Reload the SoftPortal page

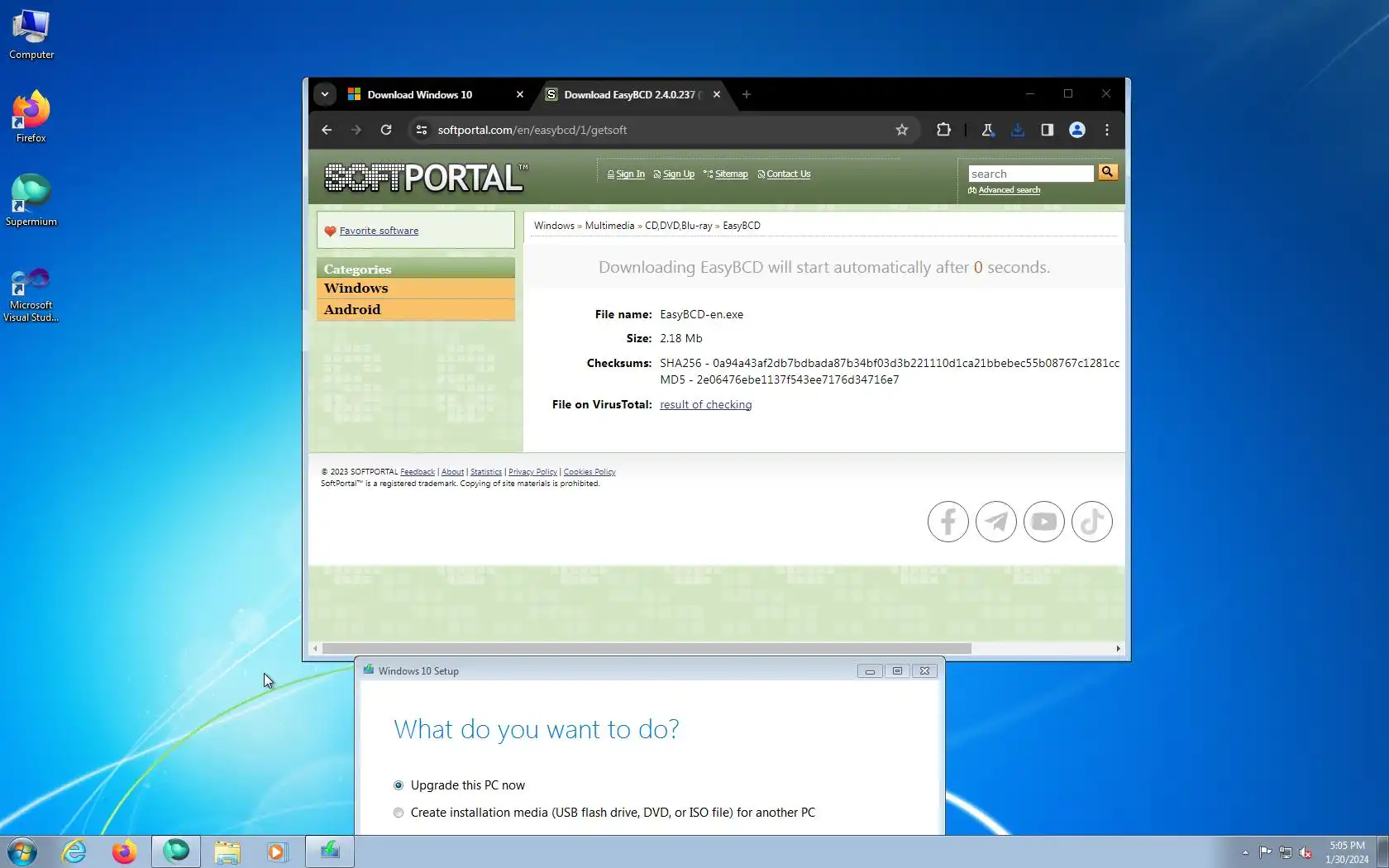[386, 130]
